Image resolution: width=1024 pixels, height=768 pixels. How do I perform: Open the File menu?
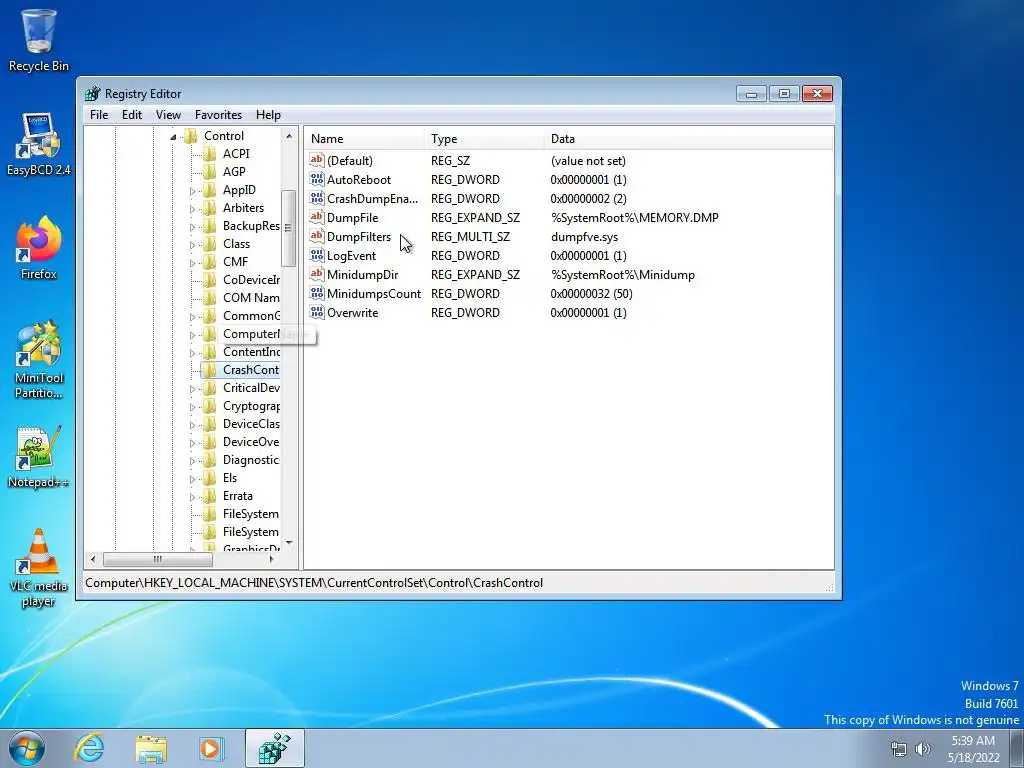99,115
